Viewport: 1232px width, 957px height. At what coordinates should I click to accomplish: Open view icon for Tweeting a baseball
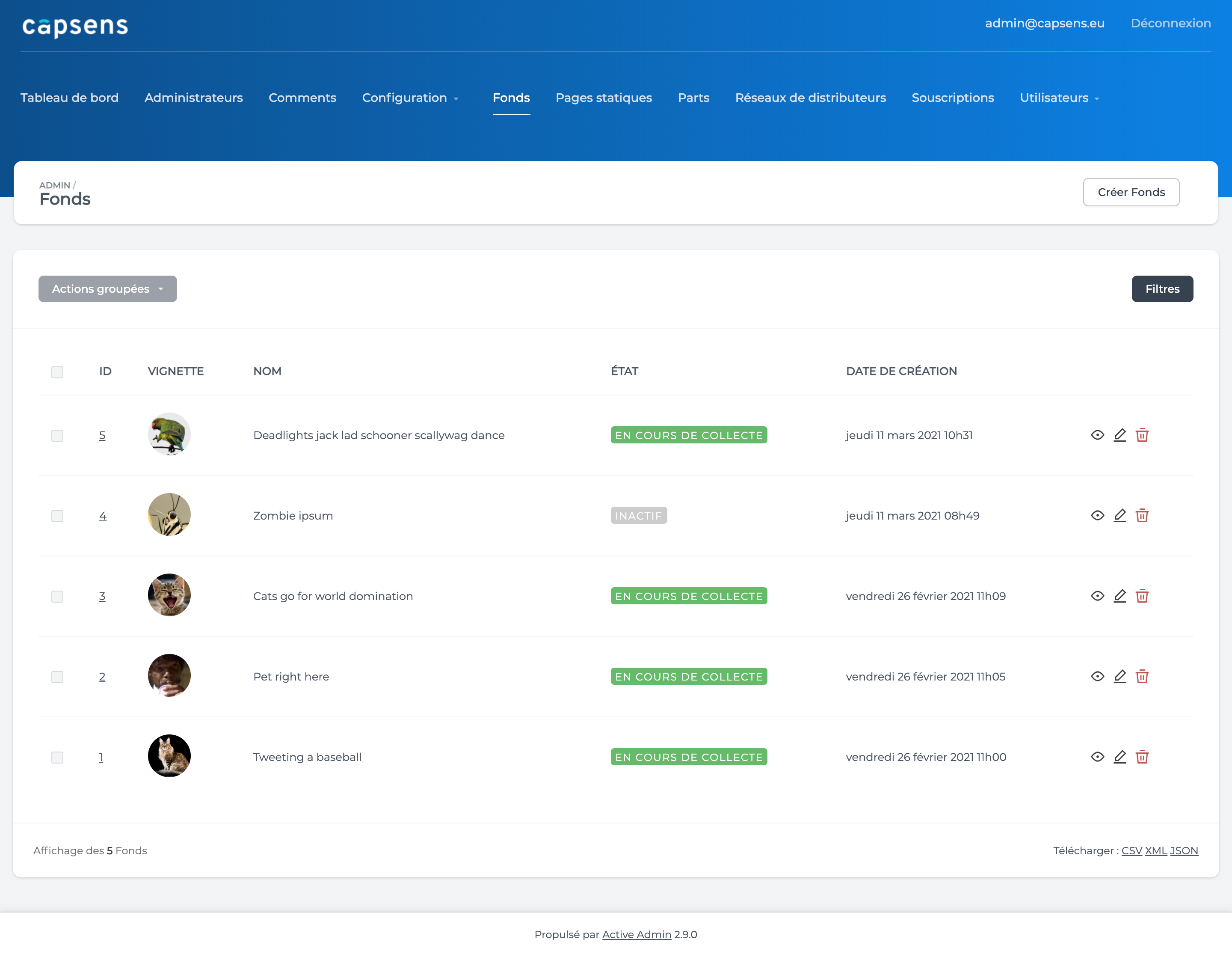[1098, 757]
